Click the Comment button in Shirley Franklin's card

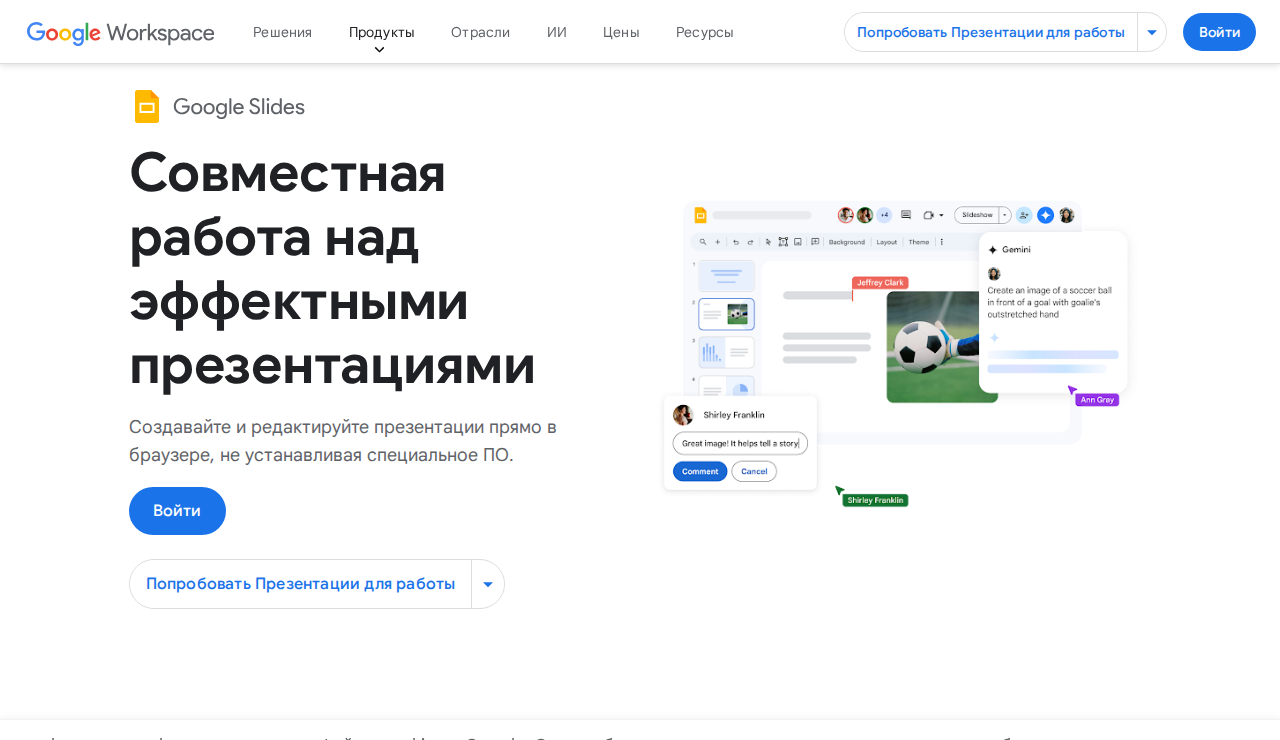pos(700,471)
